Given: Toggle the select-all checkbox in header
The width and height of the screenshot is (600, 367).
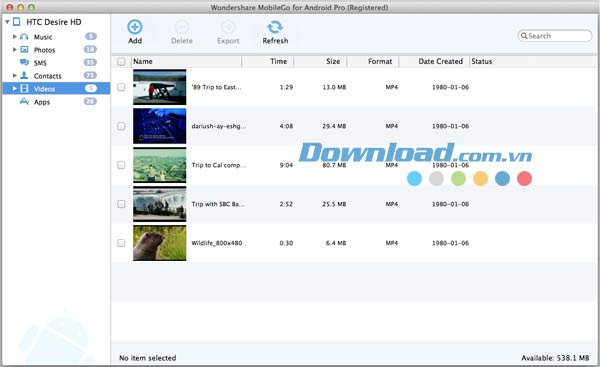Looking at the screenshot, I should 121,62.
